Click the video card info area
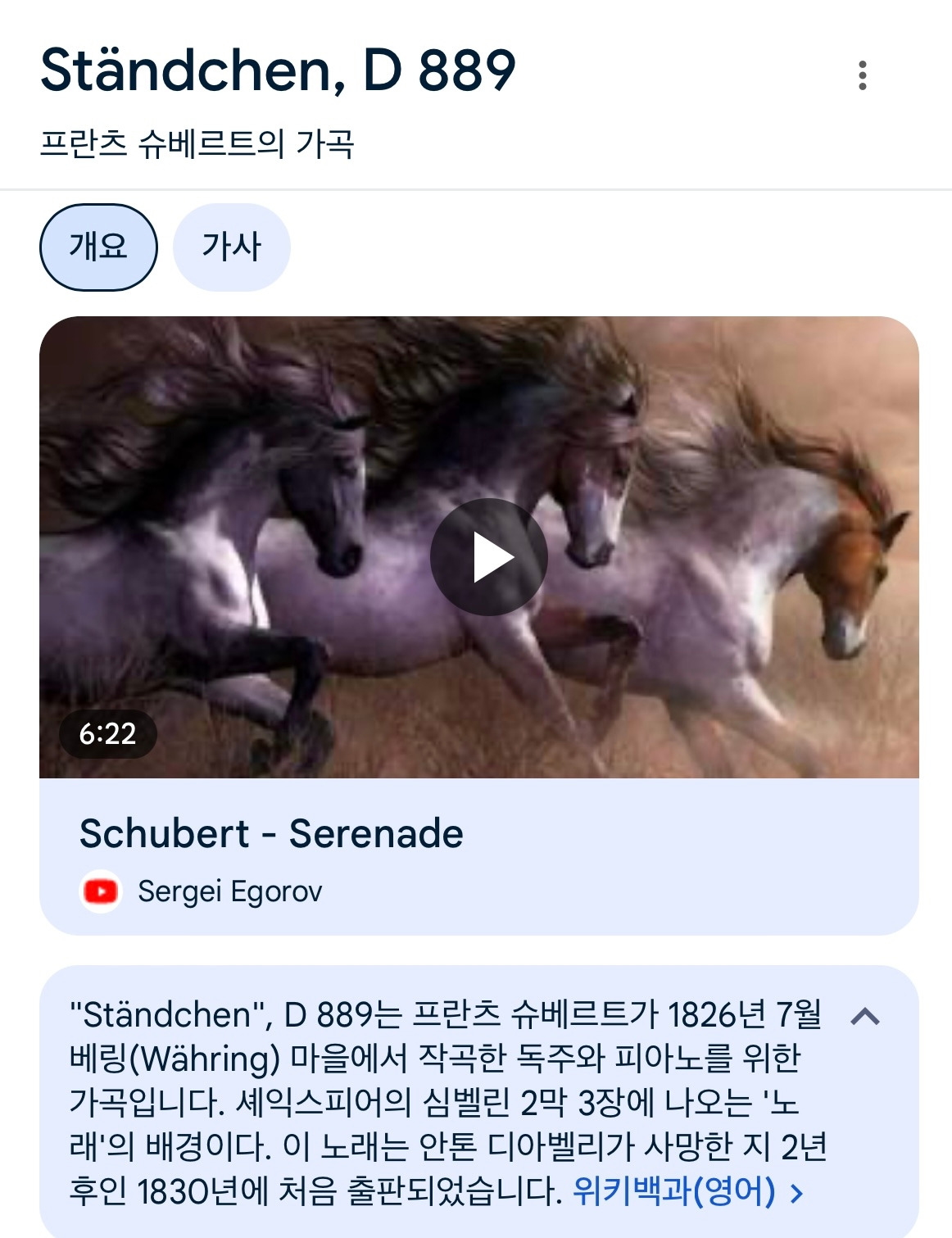952x1238 pixels. click(479, 857)
